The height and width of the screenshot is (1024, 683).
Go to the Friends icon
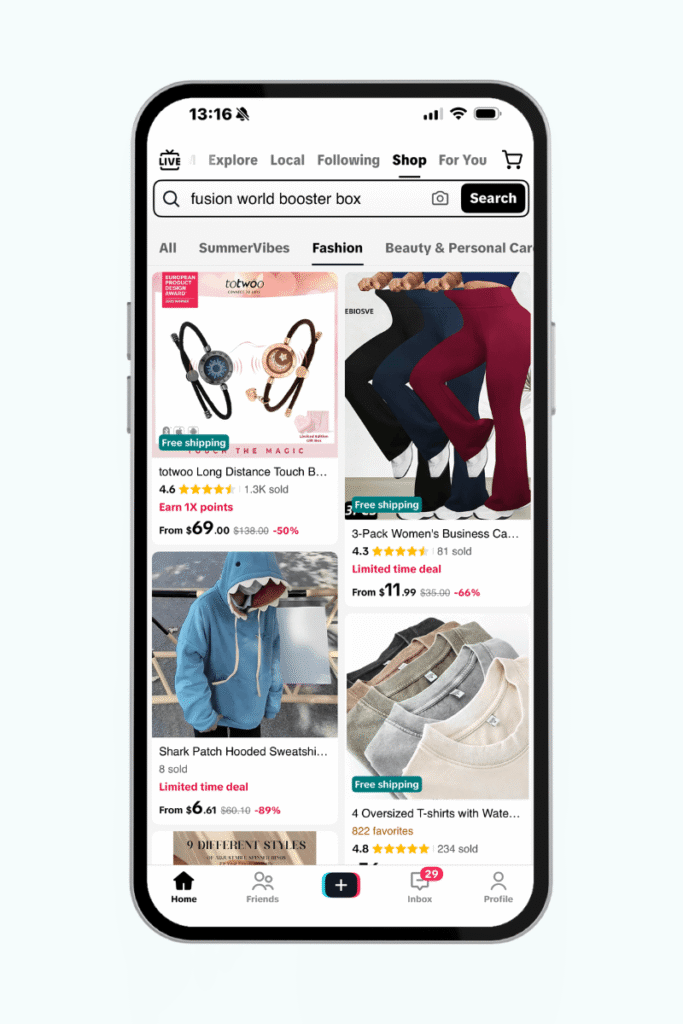[x=262, y=888]
